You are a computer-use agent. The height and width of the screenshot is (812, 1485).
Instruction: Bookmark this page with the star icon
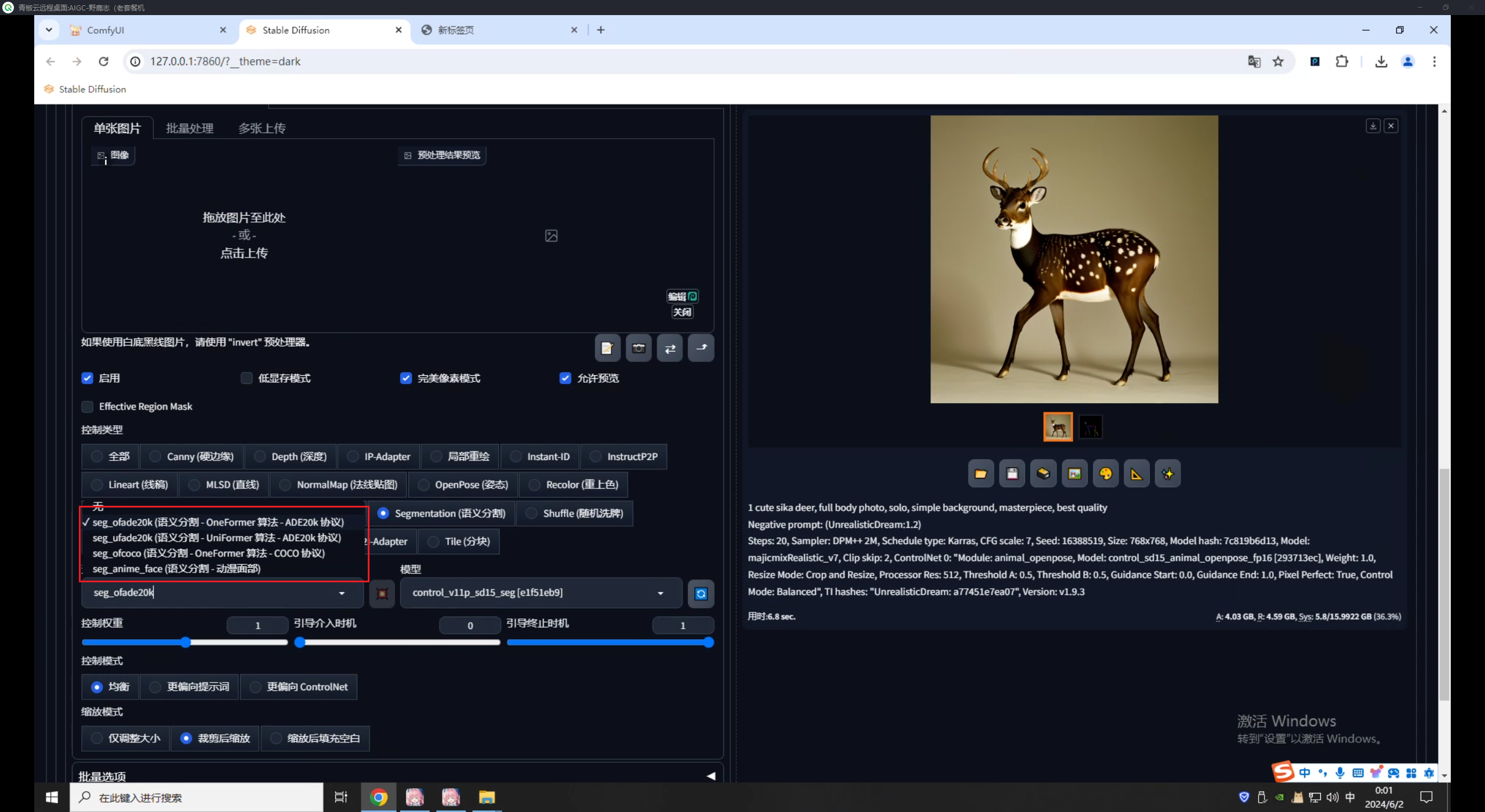click(1278, 61)
